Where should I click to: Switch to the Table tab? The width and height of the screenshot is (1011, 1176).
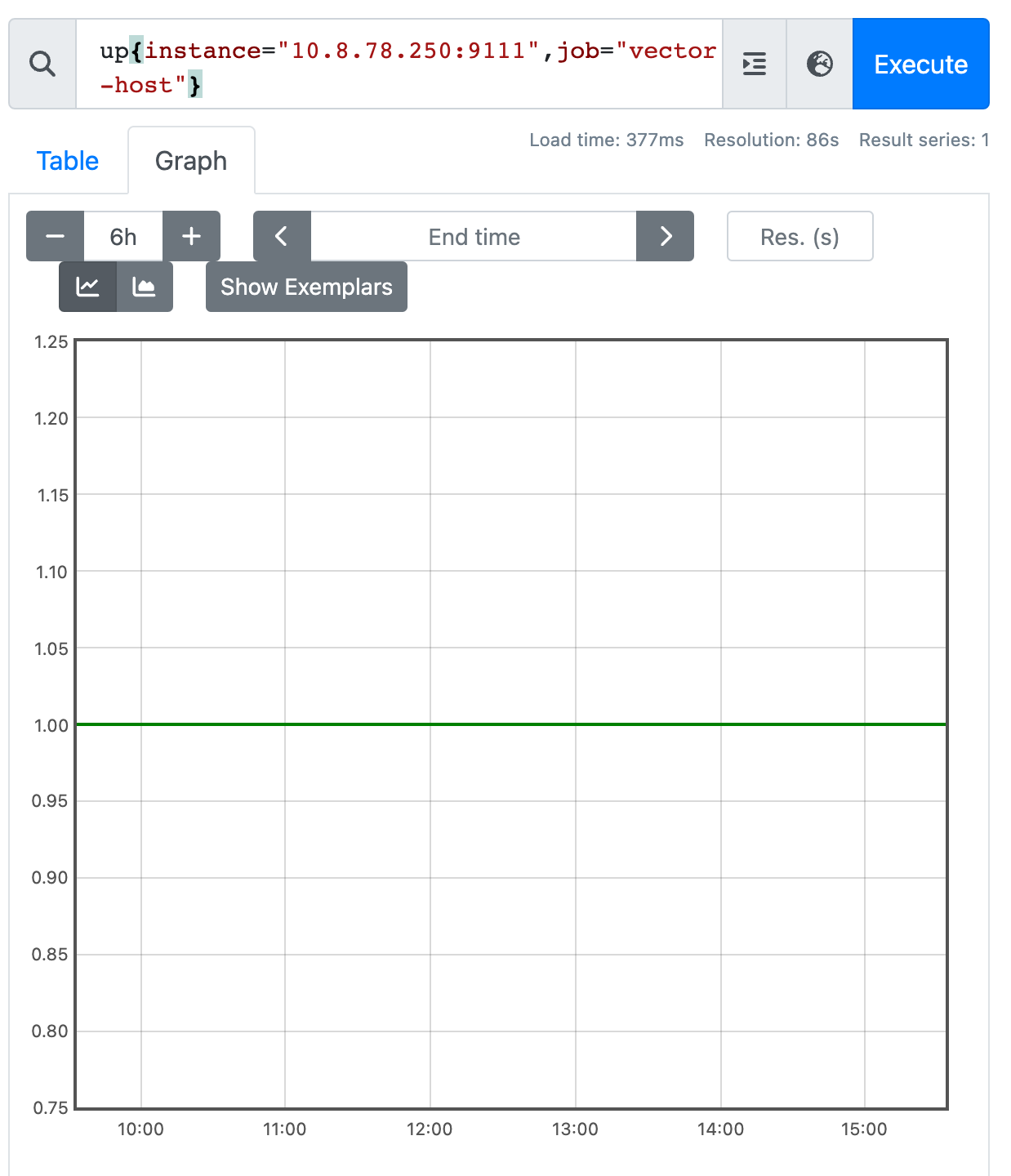pos(68,161)
